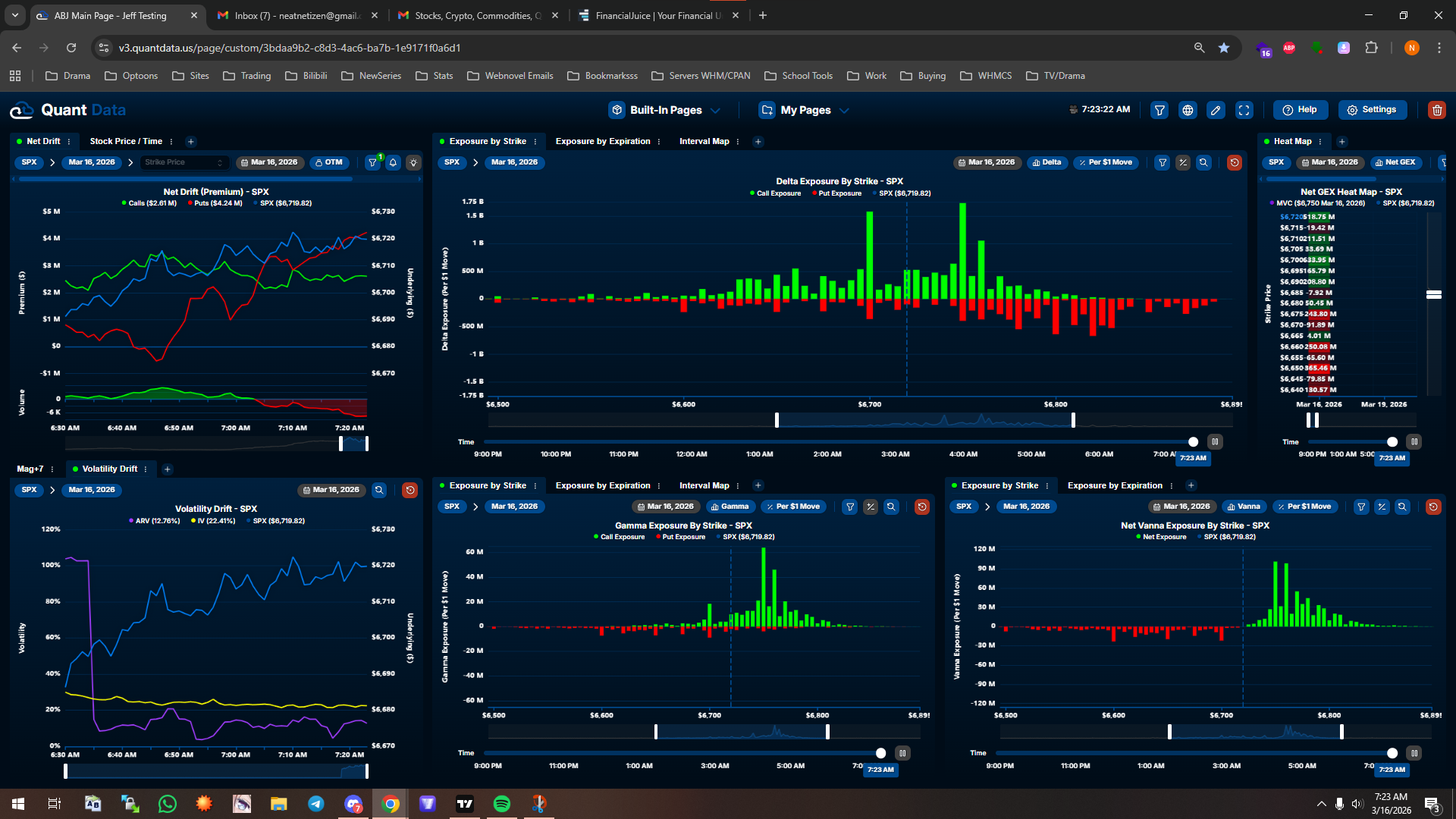The height and width of the screenshot is (819, 1456).
Task: Toggle Per $1 Move in Gamma Exposure panel
Action: (793, 507)
